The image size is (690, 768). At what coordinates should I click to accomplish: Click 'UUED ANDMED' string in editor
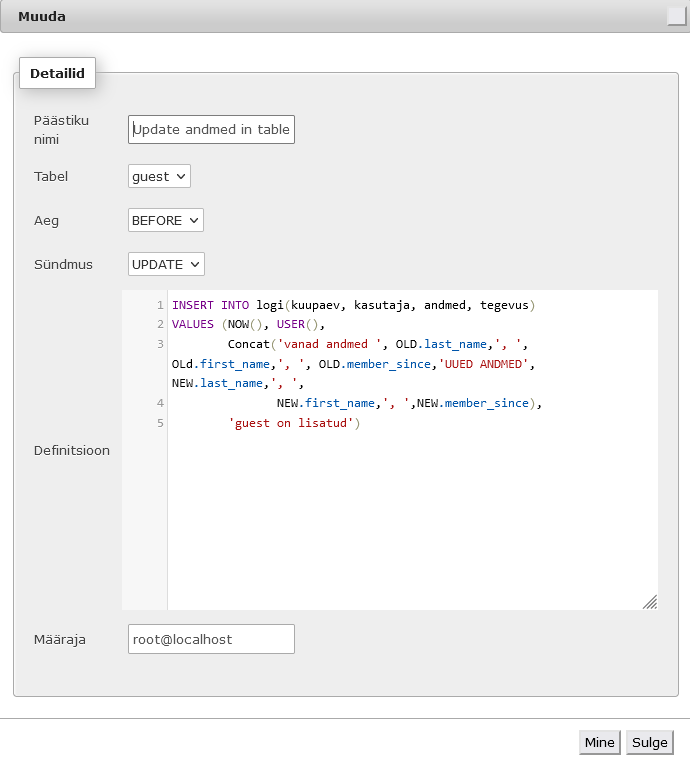coord(483,364)
